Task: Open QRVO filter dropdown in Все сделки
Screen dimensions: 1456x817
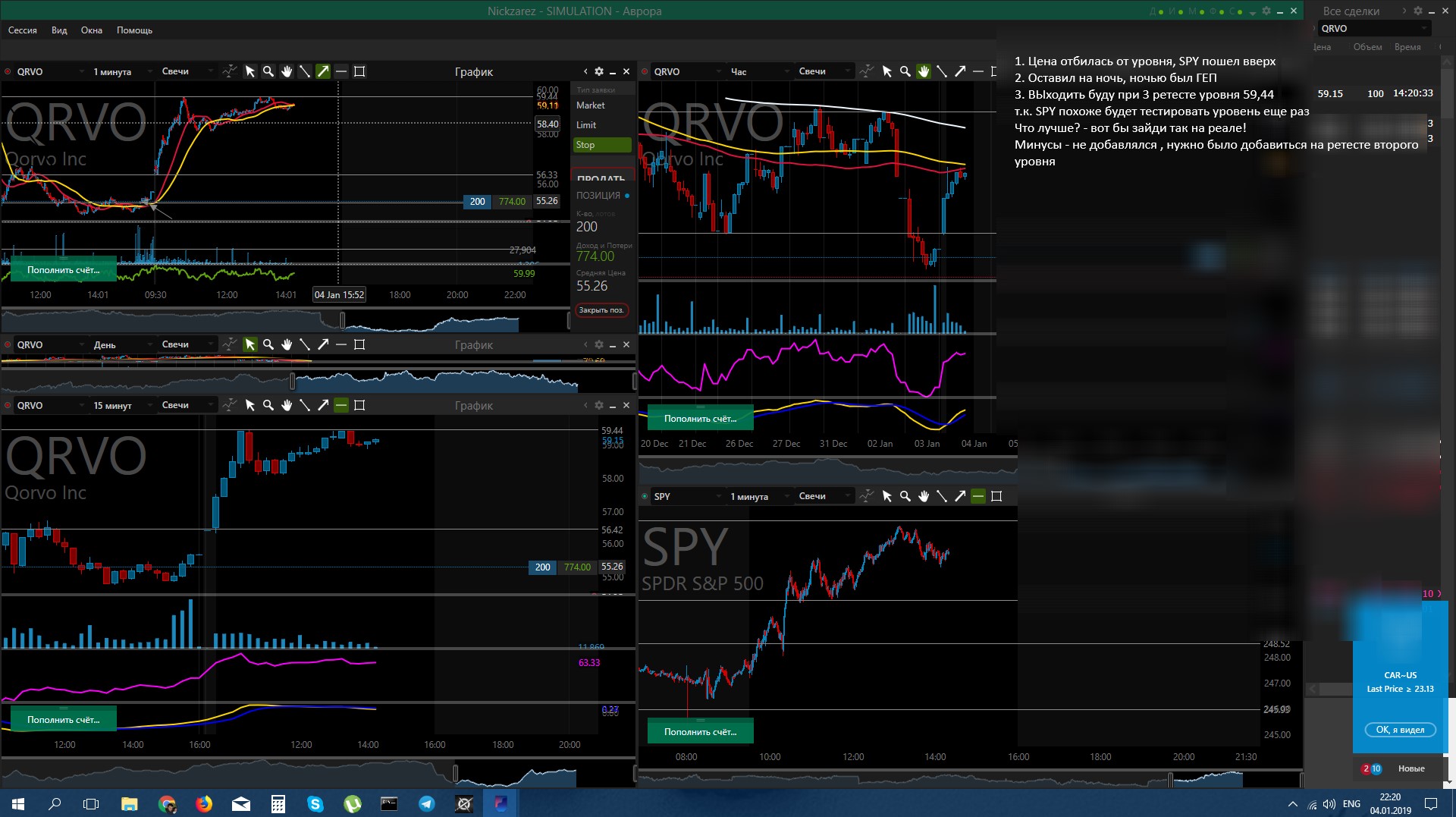Action: tap(1374, 29)
